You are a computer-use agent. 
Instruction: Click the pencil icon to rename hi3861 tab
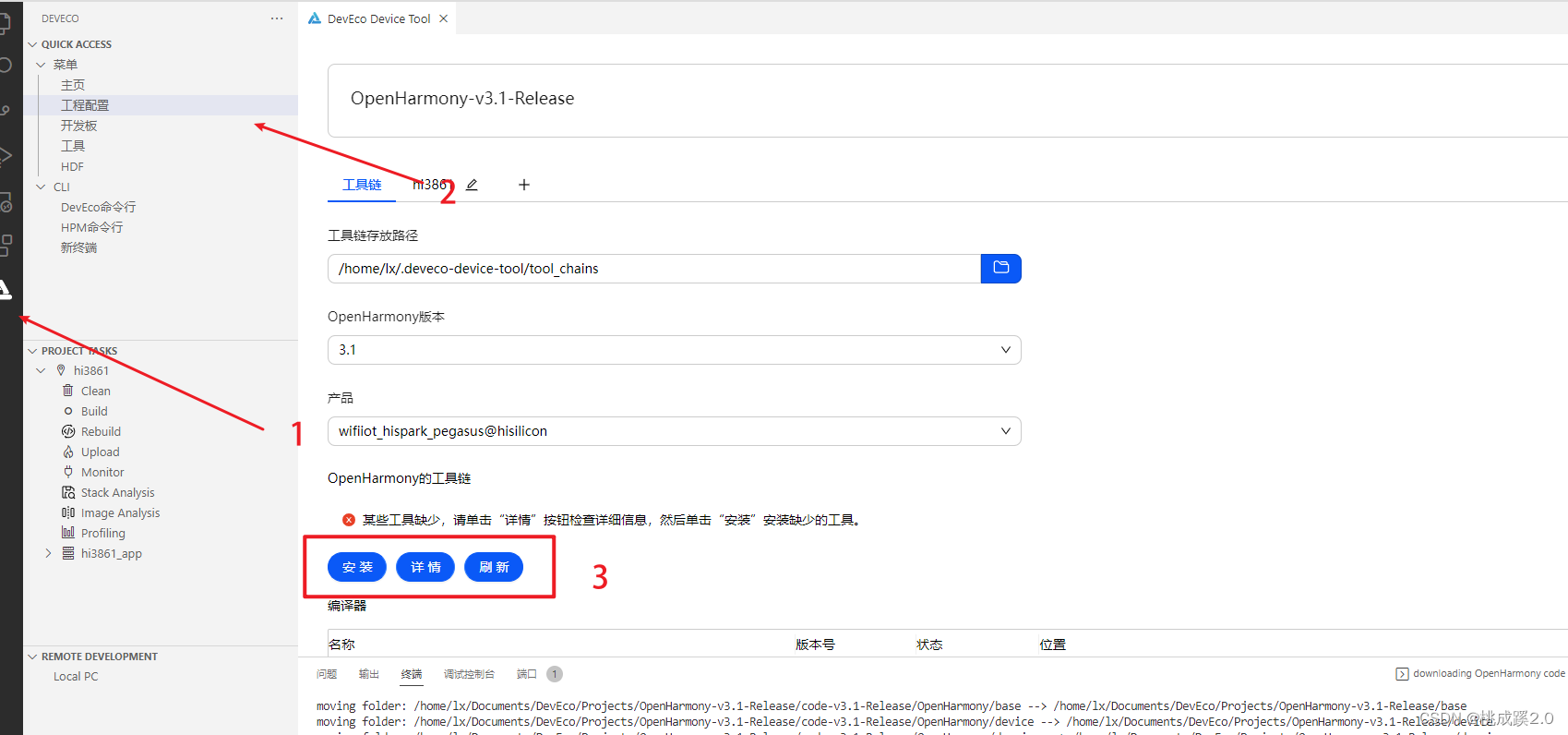pos(472,185)
